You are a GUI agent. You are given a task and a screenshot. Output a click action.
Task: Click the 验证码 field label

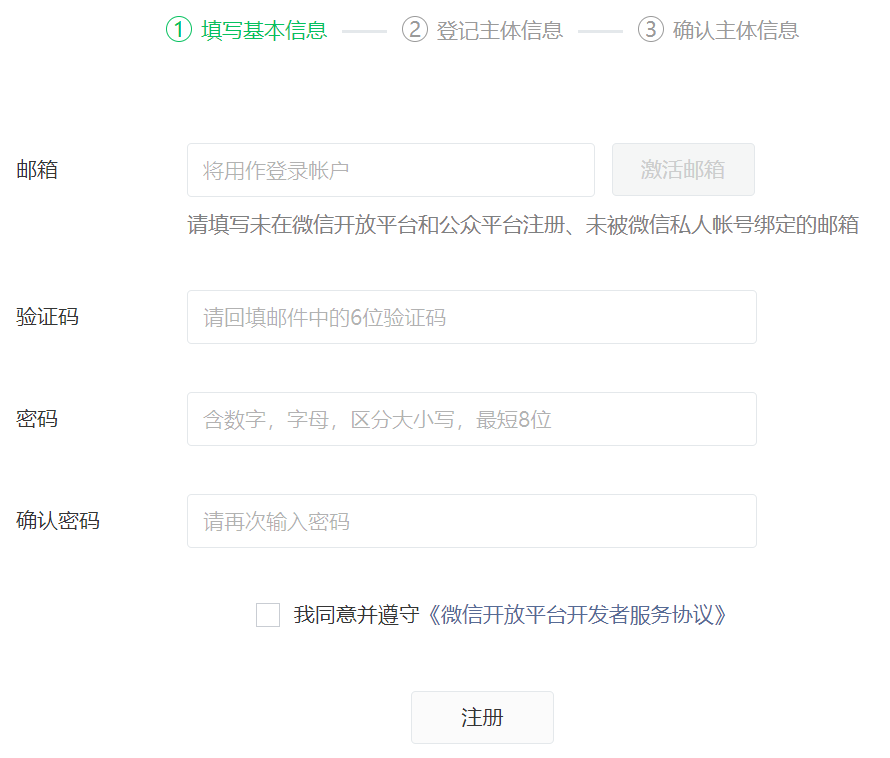tap(47, 318)
